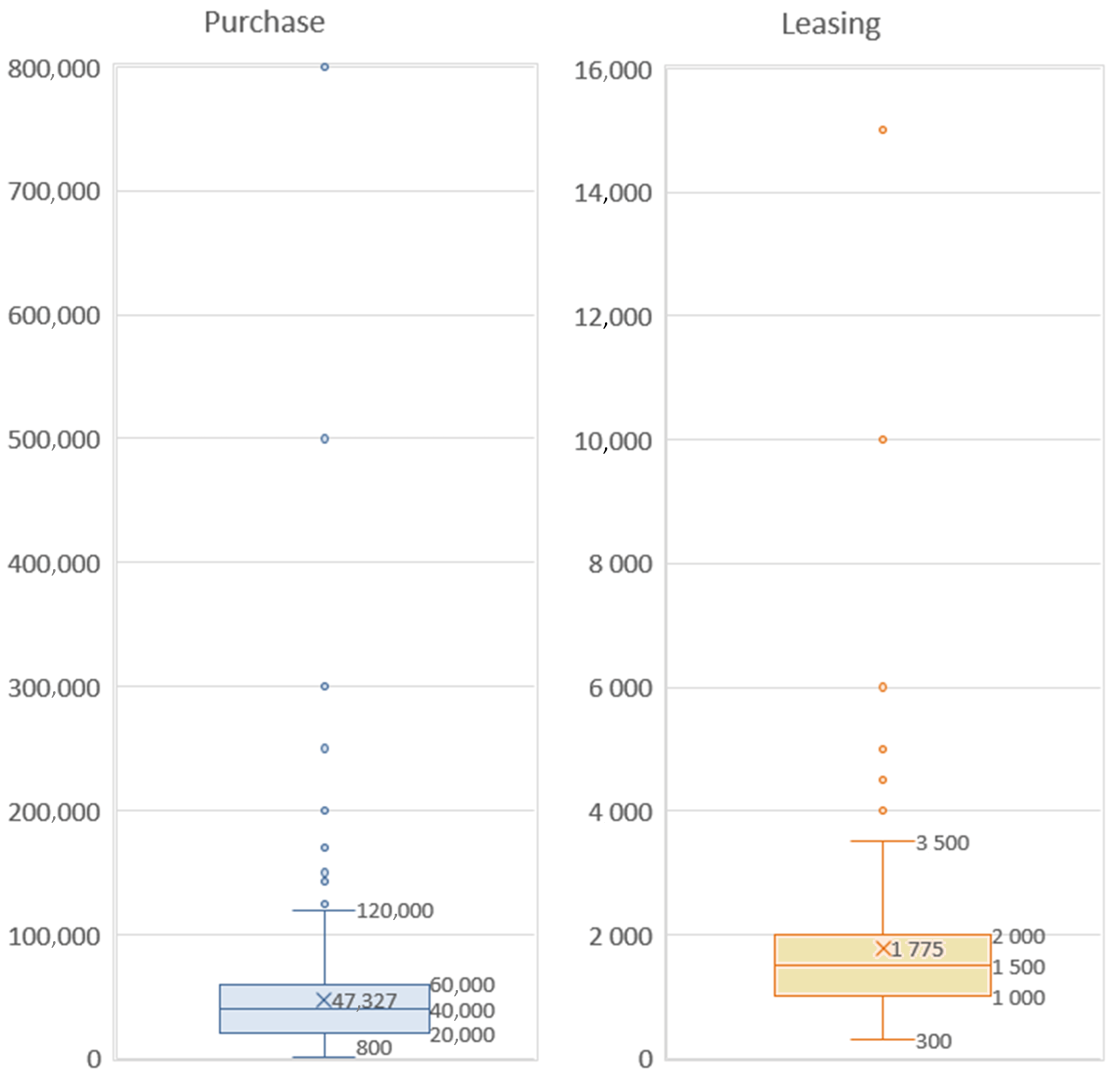Click the mean X marker labeled 47,327
This screenshot has height=1084, width=1120.
click(323, 1000)
